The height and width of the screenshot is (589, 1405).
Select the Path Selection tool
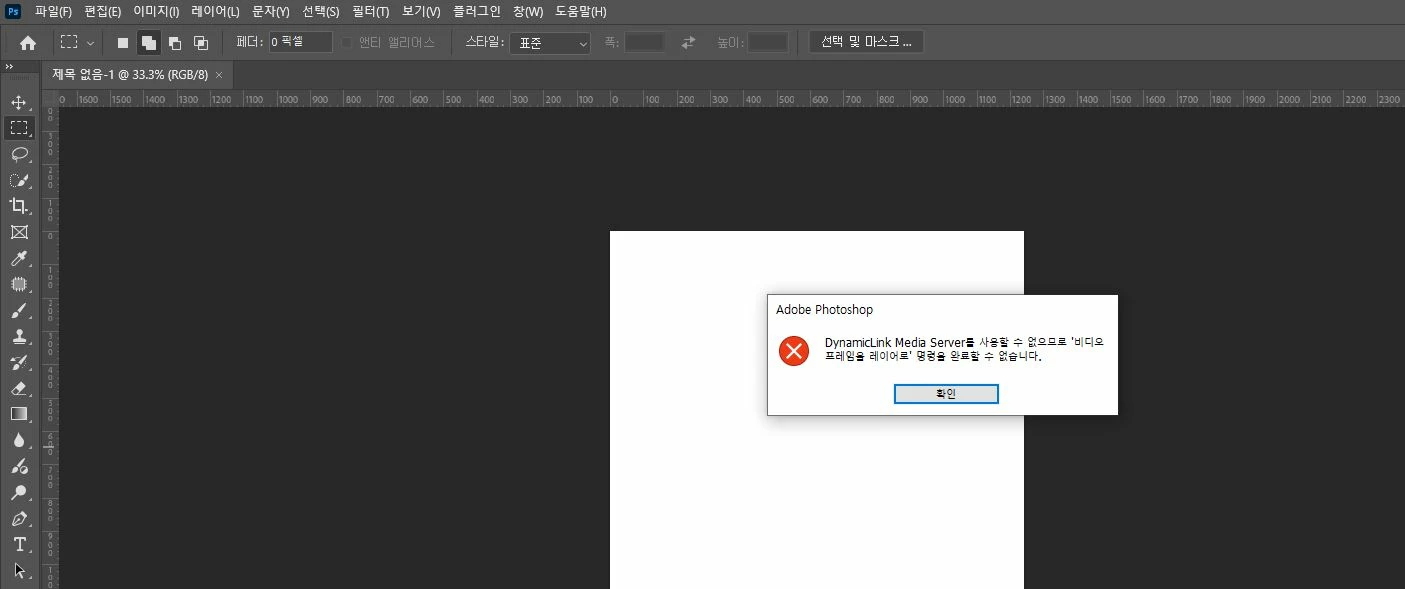coord(19,571)
